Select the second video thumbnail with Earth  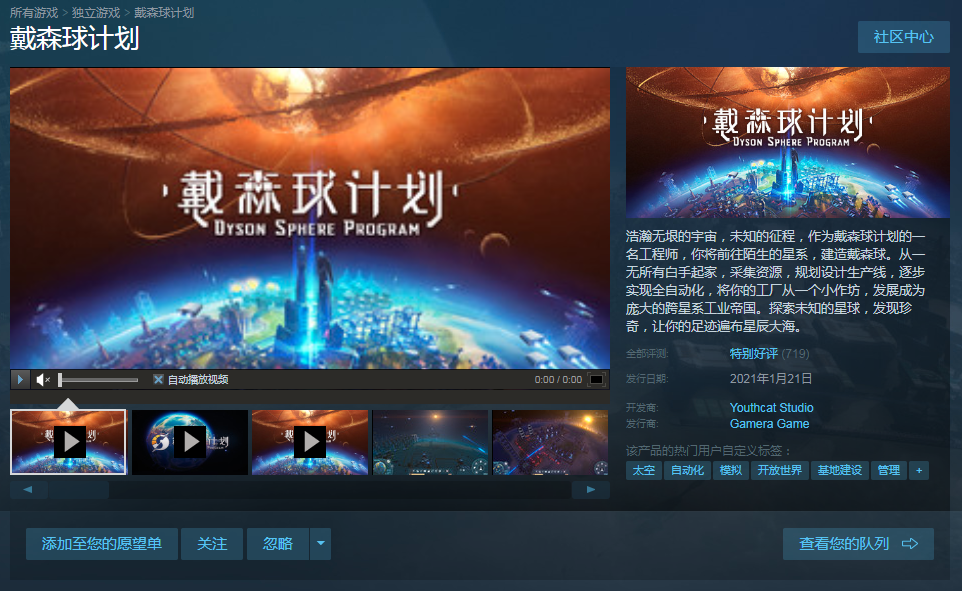point(190,441)
